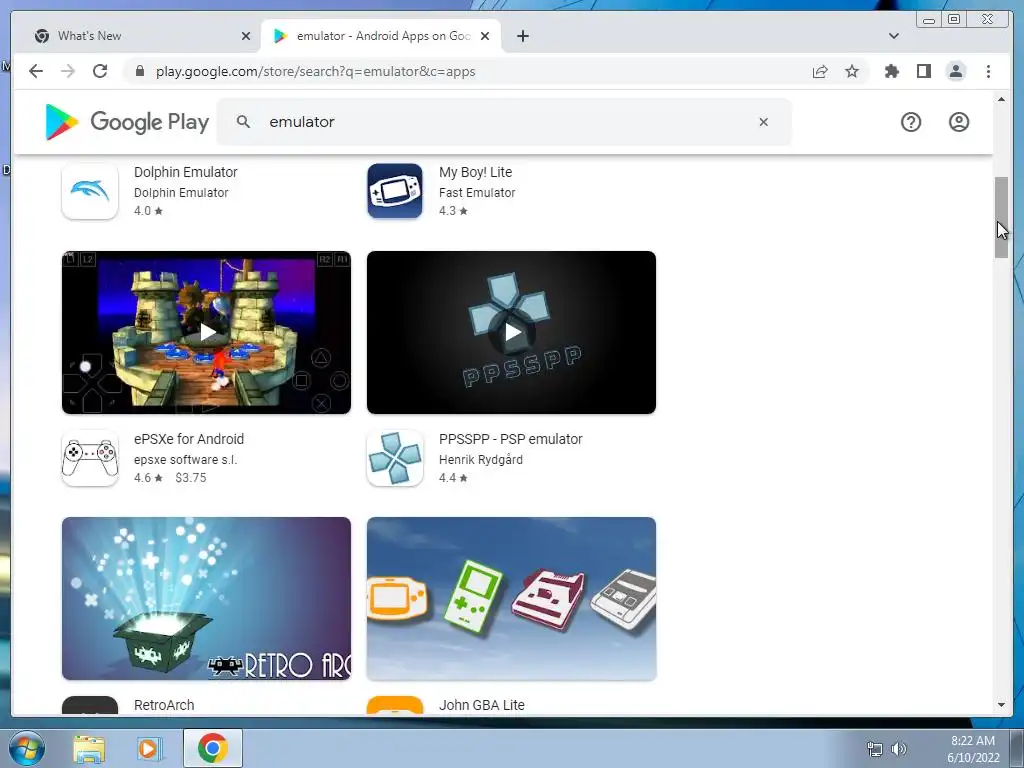This screenshot has height=768, width=1024.
Task: Open the Chrome extensions puzzle icon
Action: point(891,71)
